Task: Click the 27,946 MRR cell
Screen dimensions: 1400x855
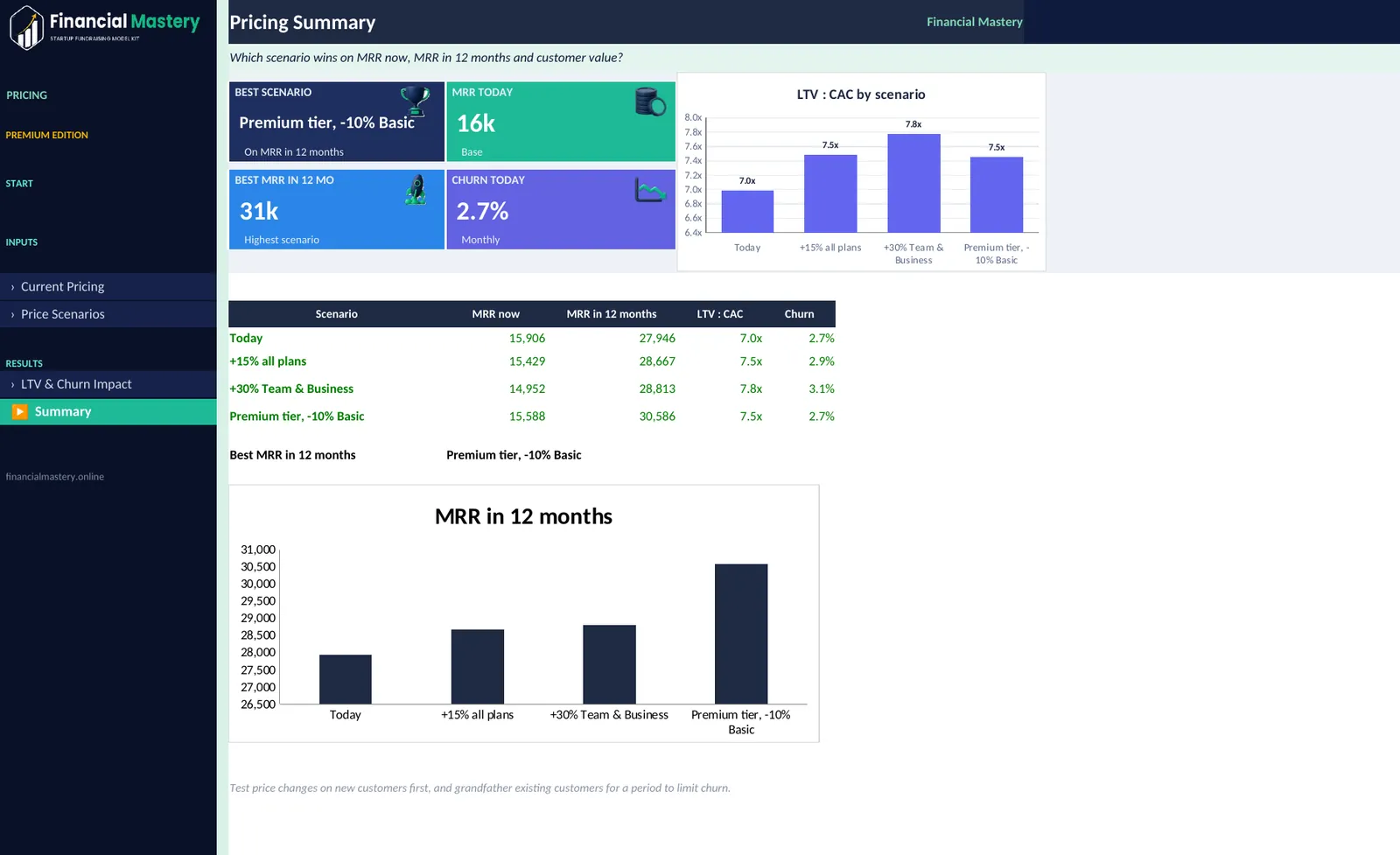Action: click(x=657, y=339)
